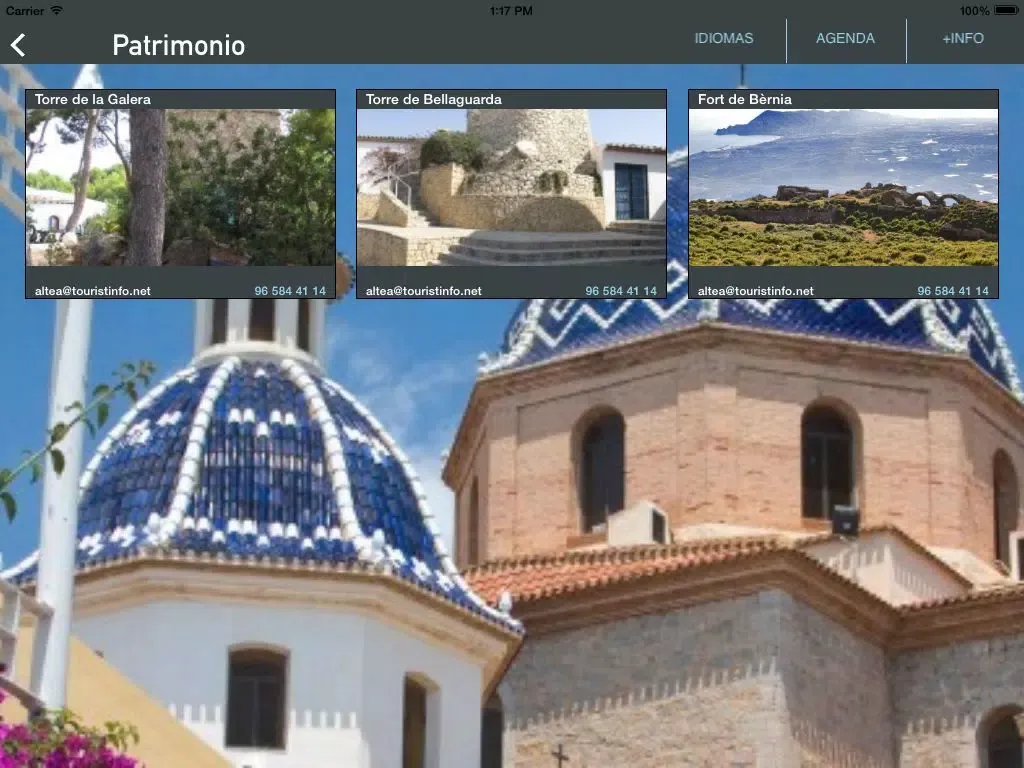The height and width of the screenshot is (768, 1024).
Task: Tap the battery icon in status bar
Action: pyautogui.click(x=1007, y=10)
